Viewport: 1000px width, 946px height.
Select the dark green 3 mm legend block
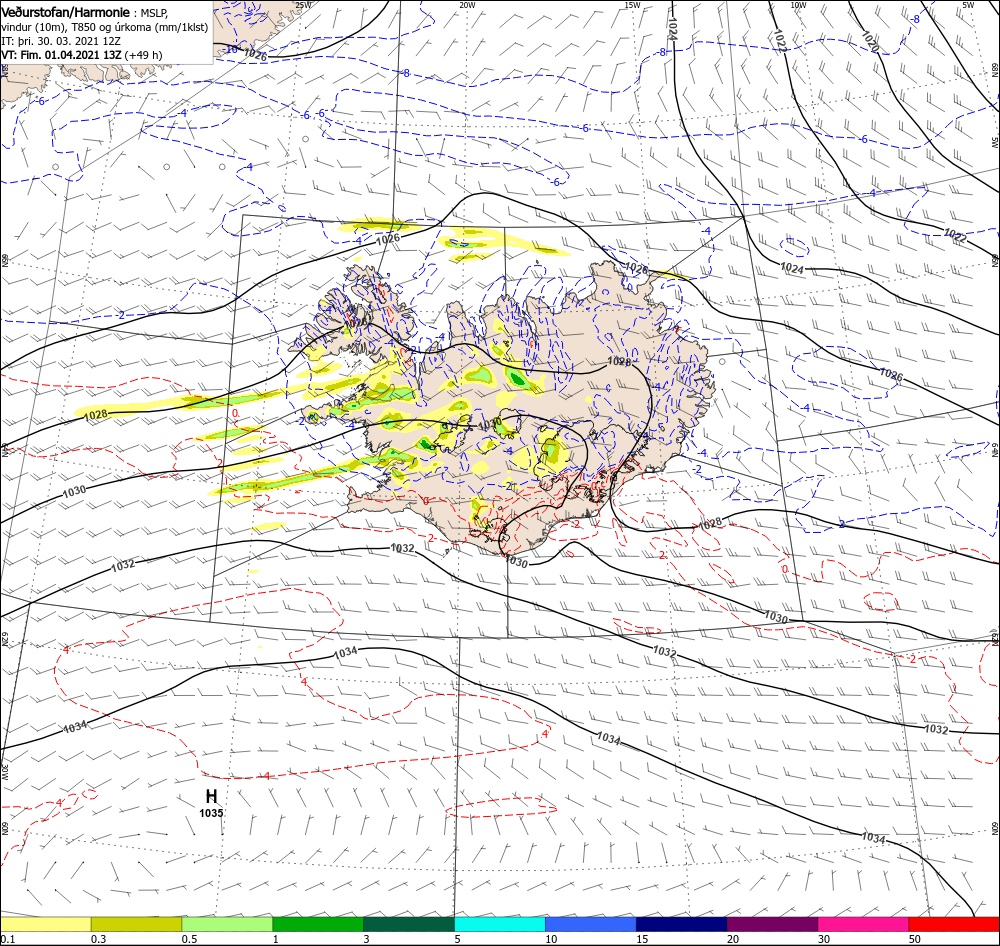point(409,924)
